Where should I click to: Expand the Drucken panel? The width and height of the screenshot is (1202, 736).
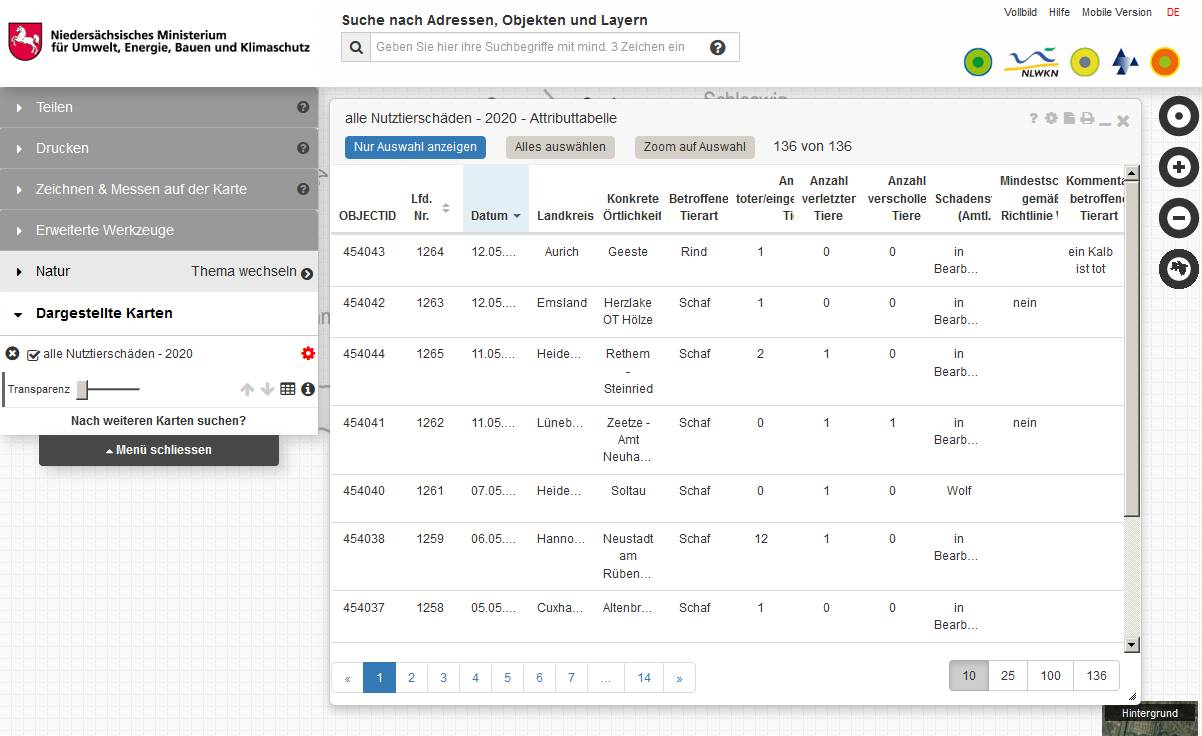coord(62,148)
